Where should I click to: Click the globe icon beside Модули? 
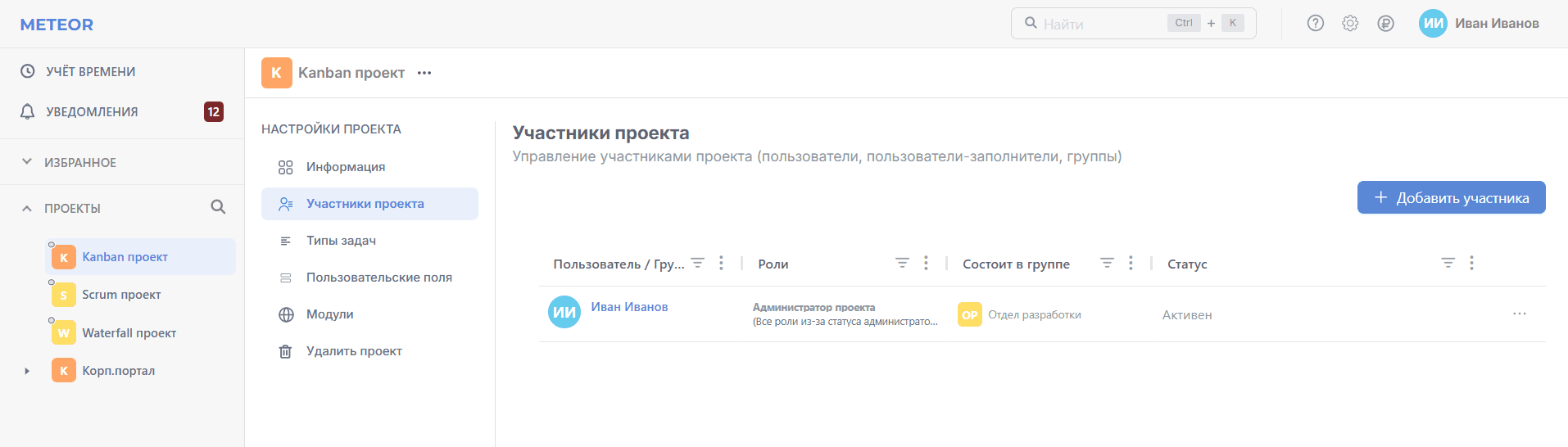pyautogui.click(x=286, y=314)
